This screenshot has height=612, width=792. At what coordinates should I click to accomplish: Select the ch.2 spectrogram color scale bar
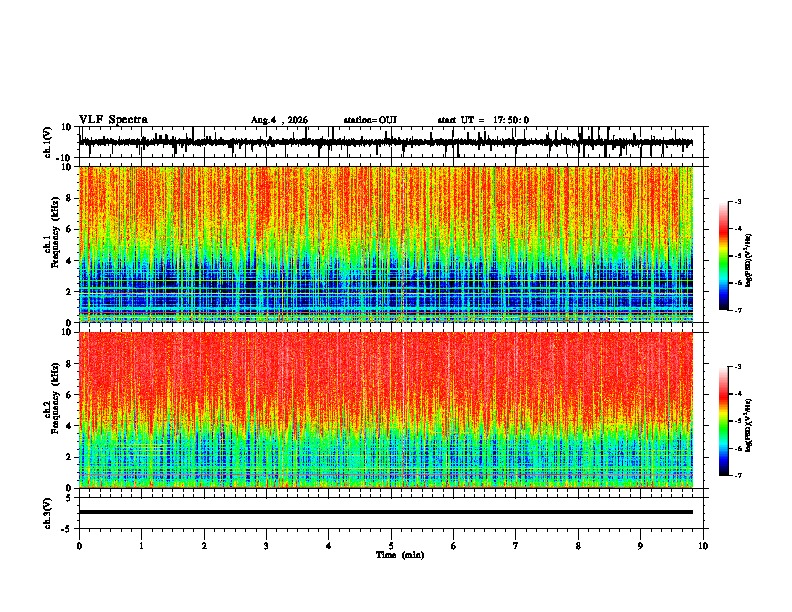tap(723, 421)
